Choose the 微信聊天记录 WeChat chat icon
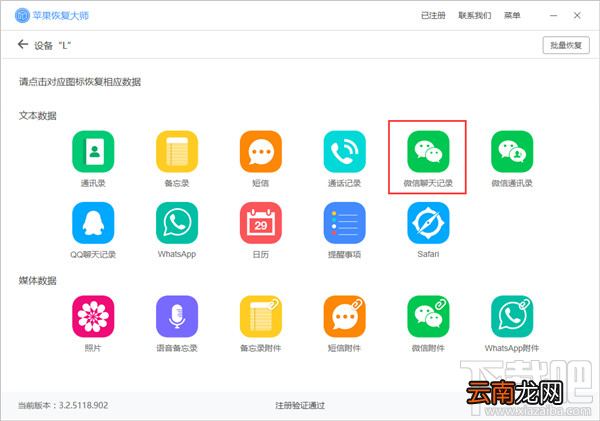The width and height of the screenshot is (600, 421). pos(428,152)
